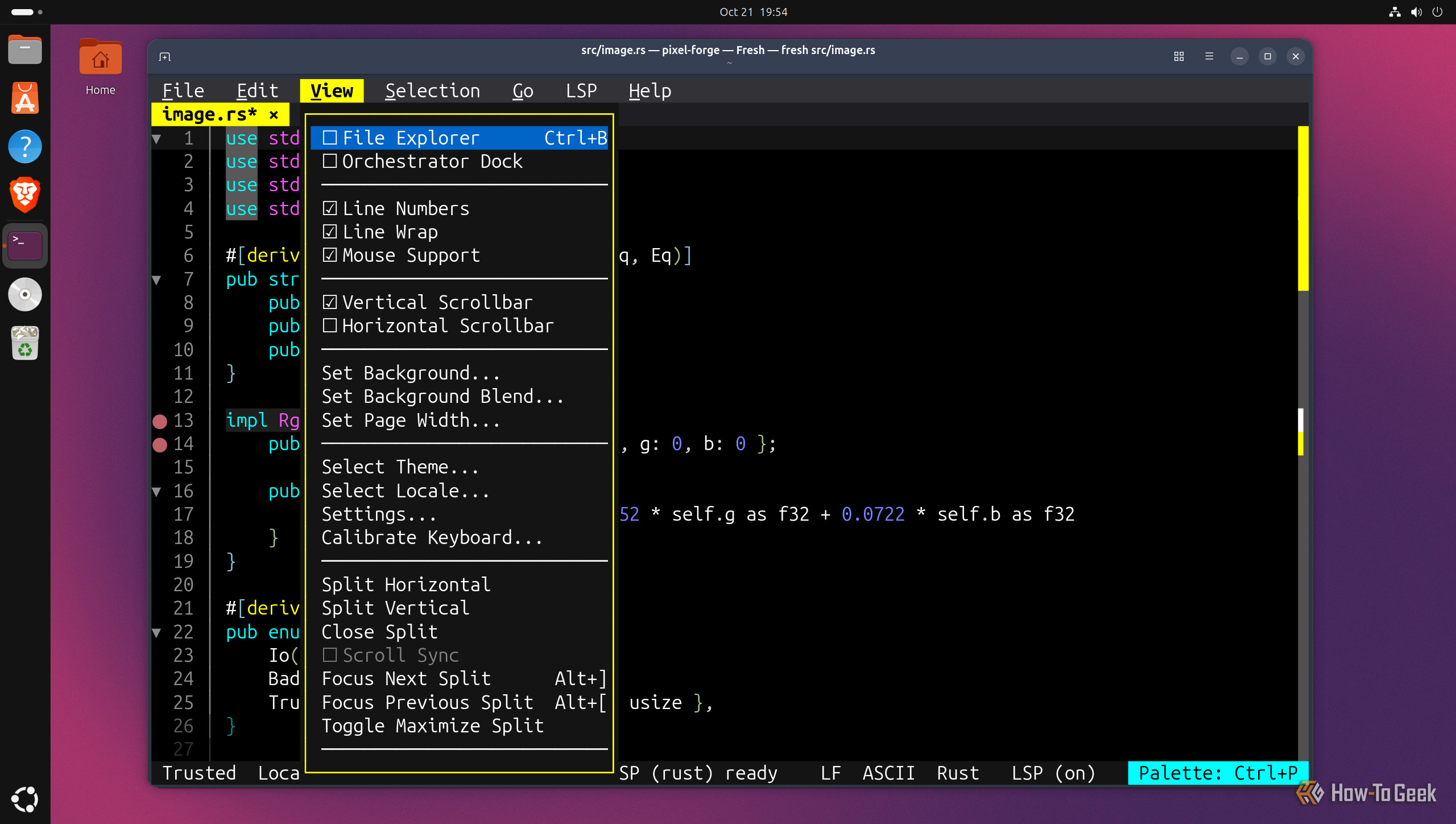This screenshot has height=824, width=1456.
Task: Close the image.rs tab with its x
Action: pyautogui.click(x=274, y=115)
